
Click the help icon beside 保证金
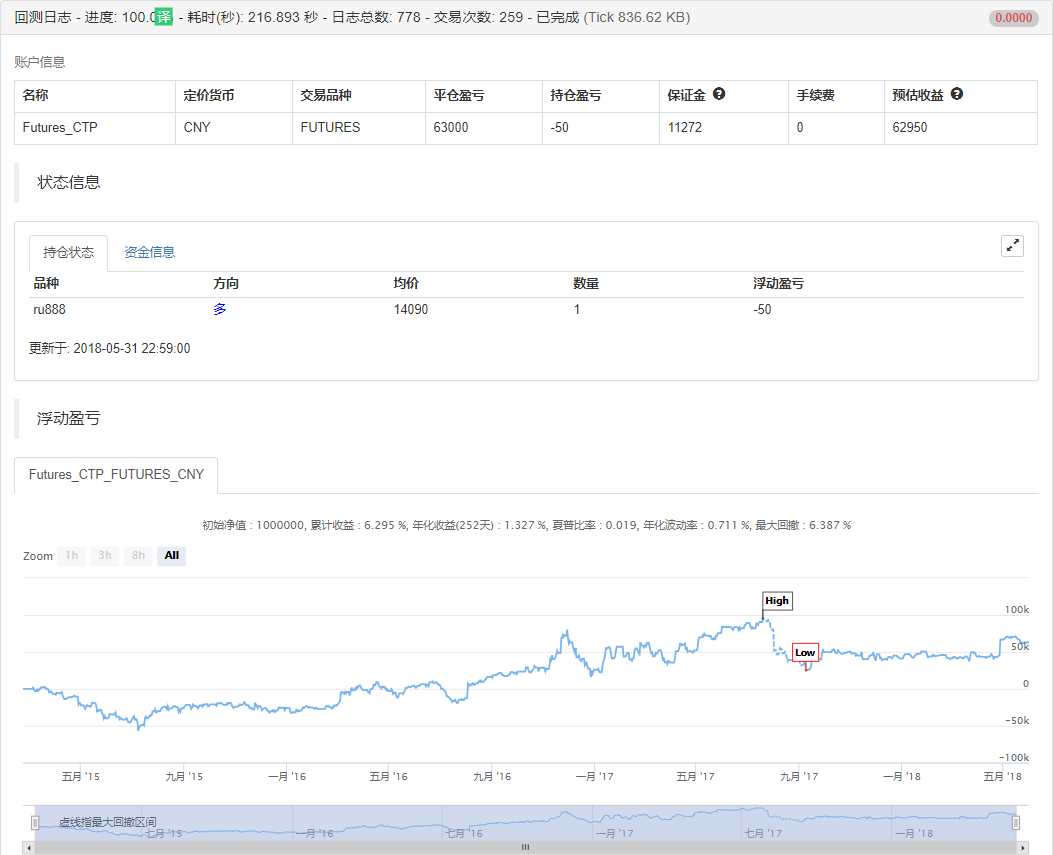point(719,95)
